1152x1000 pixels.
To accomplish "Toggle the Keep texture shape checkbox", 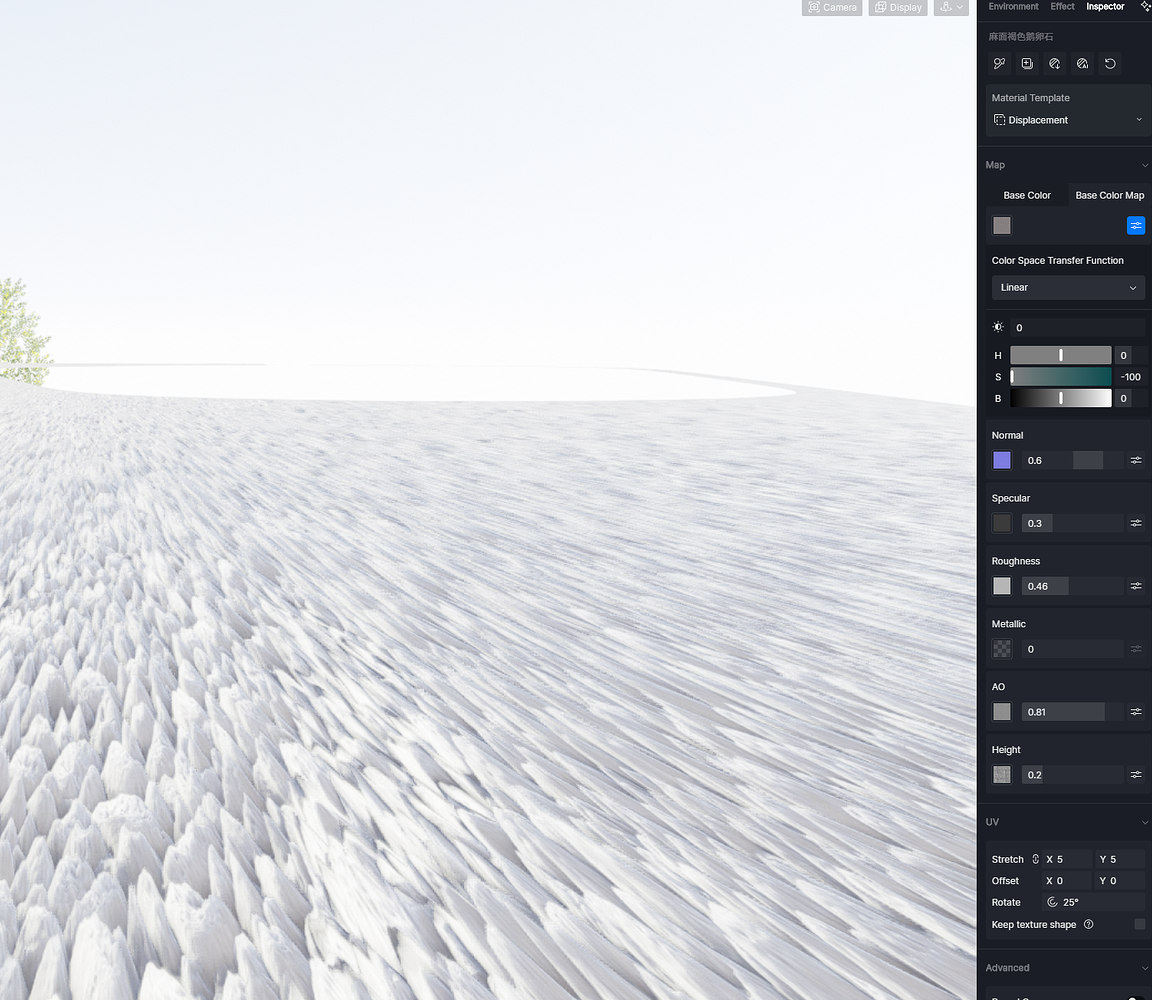I will [1140, 925].
